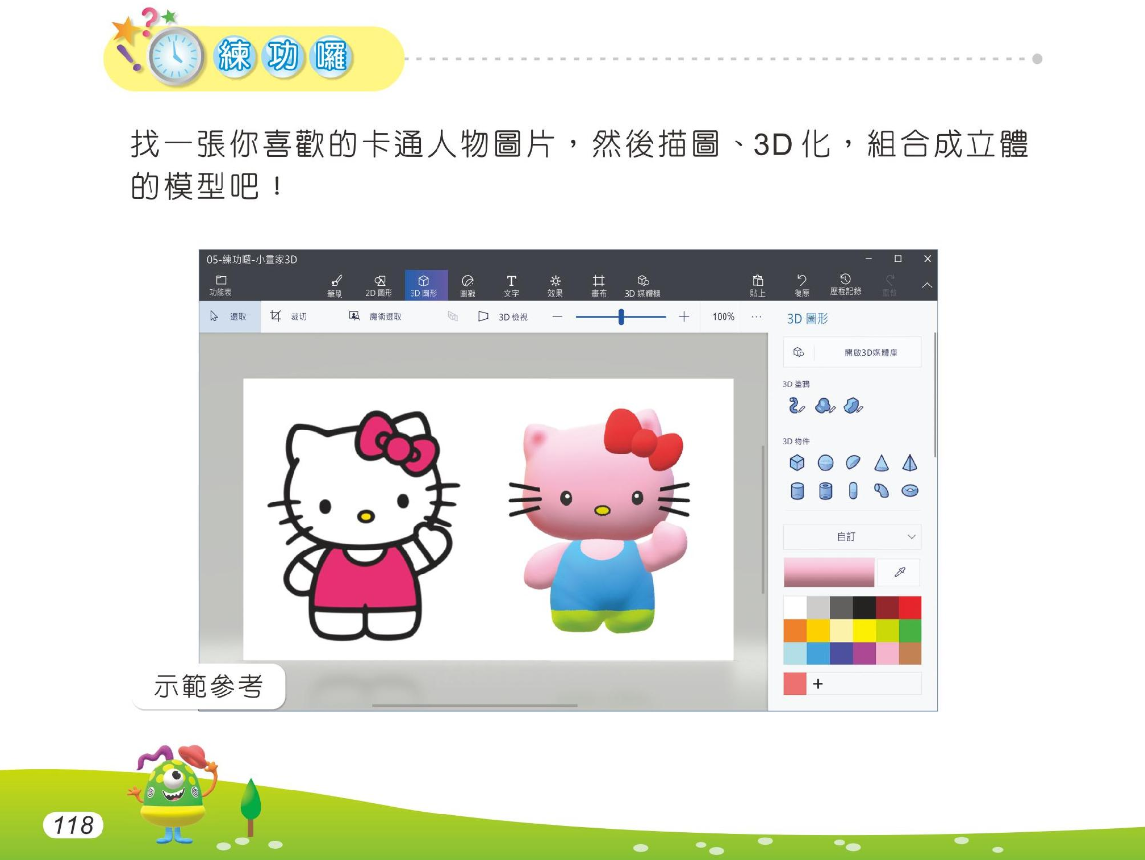Insert the 3D pyramid object
Image resolution: width=1145 pixels, height=860 pixels.
[x=910, y=463]
